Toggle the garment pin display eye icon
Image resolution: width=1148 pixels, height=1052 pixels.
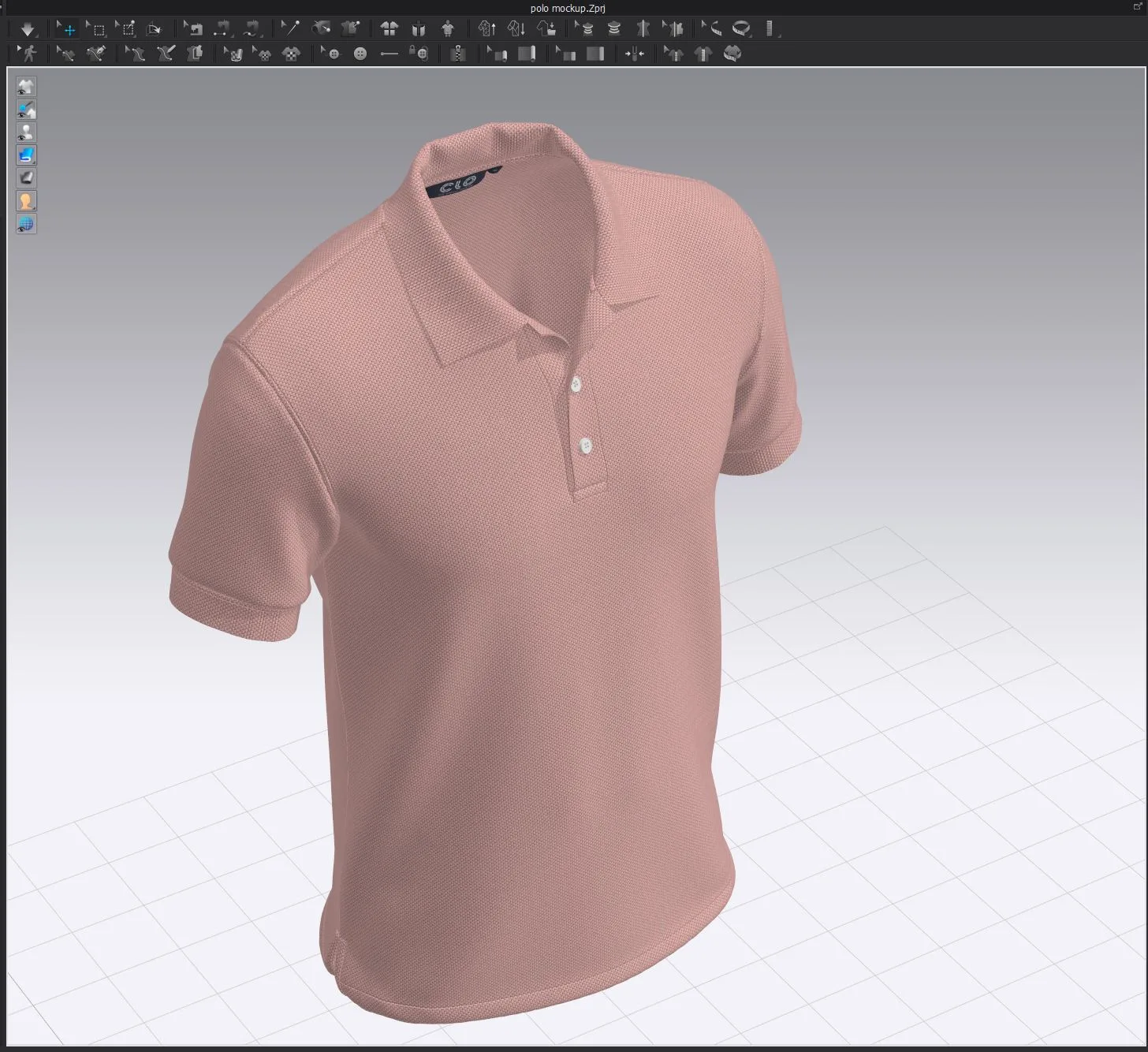[26, 110]
